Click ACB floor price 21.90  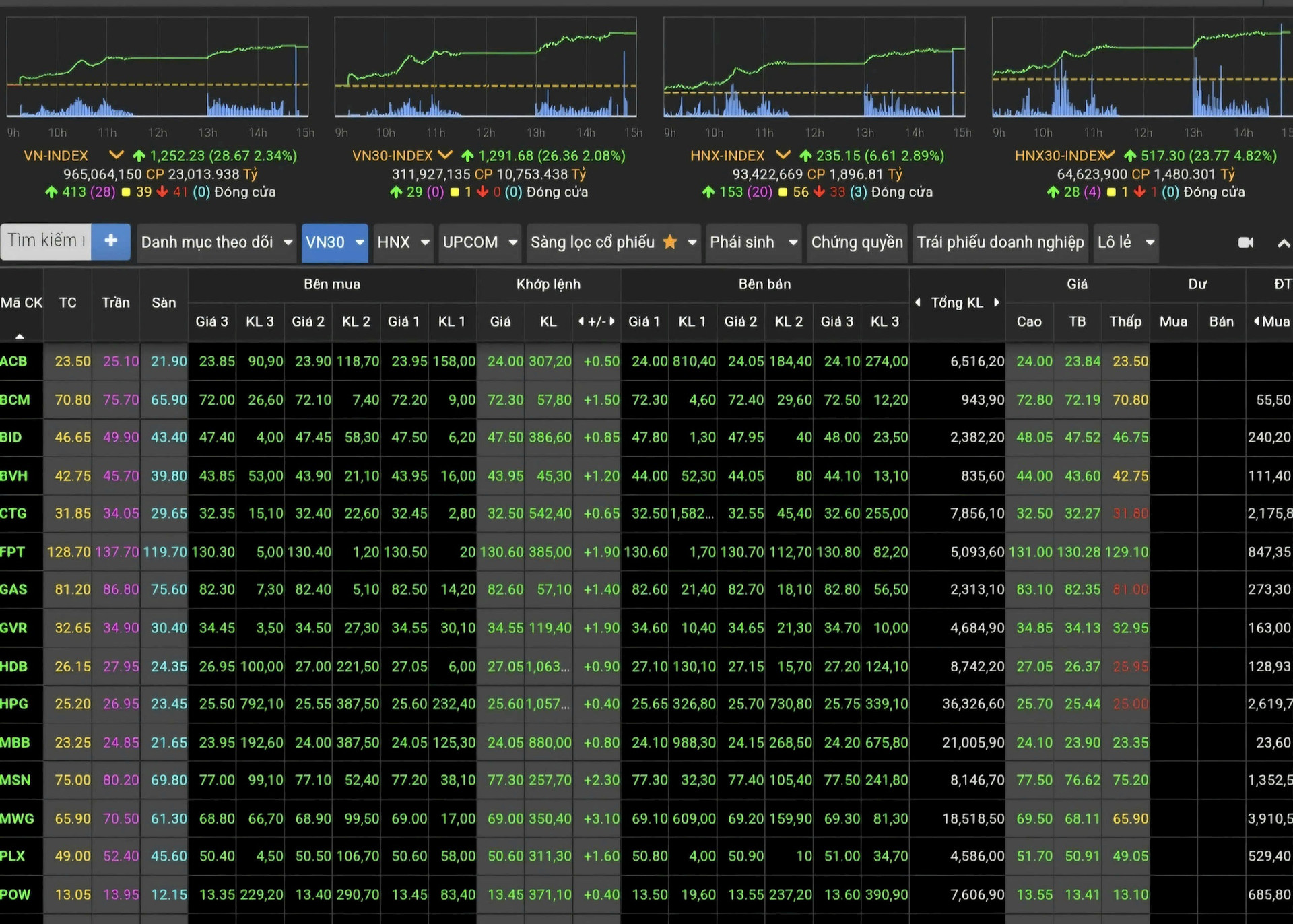point(169,362)
